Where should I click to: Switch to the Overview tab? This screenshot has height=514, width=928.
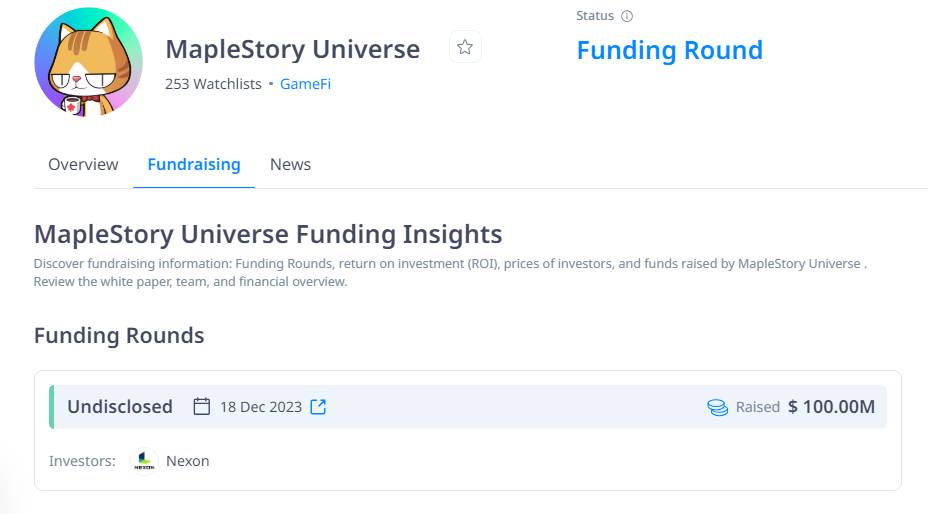tap(83, 164)
